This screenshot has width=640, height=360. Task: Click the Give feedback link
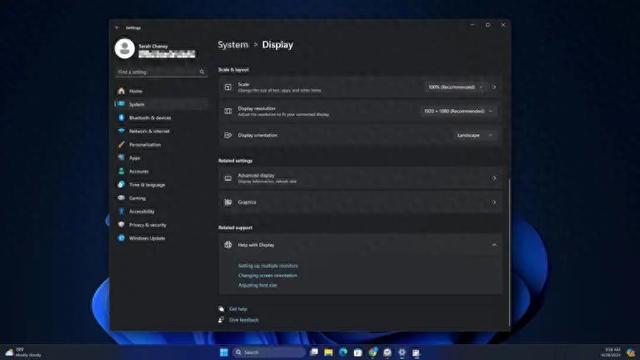(x=244, y=320)
